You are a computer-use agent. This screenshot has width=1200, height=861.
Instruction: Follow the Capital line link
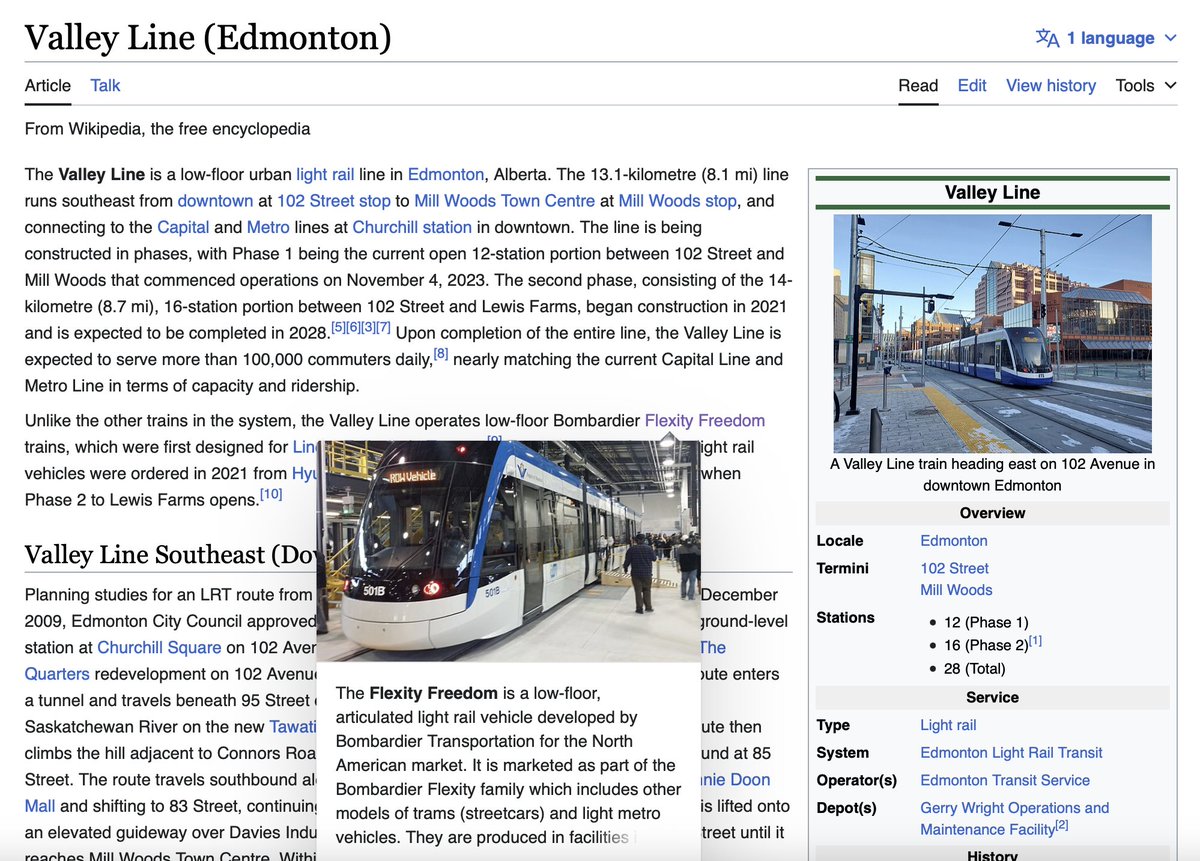183,227
